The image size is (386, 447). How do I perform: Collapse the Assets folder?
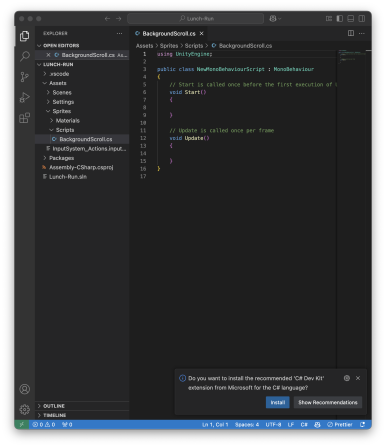pyautogui.click(x=82, y=83)
